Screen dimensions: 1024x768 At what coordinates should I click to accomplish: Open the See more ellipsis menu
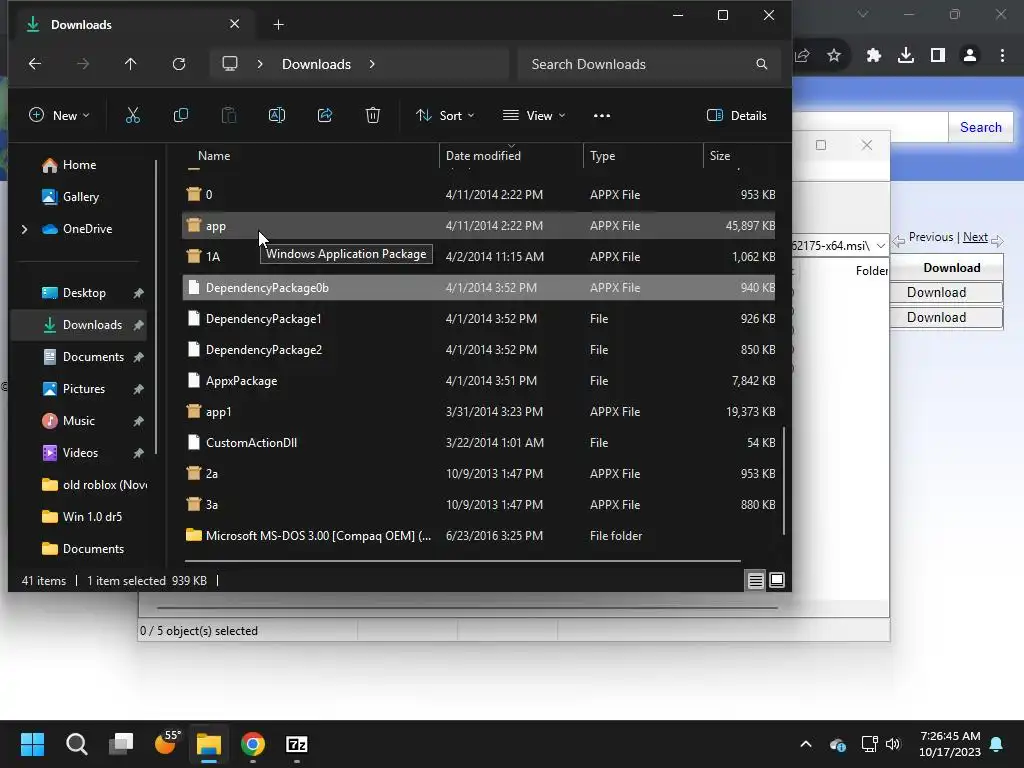601,116
